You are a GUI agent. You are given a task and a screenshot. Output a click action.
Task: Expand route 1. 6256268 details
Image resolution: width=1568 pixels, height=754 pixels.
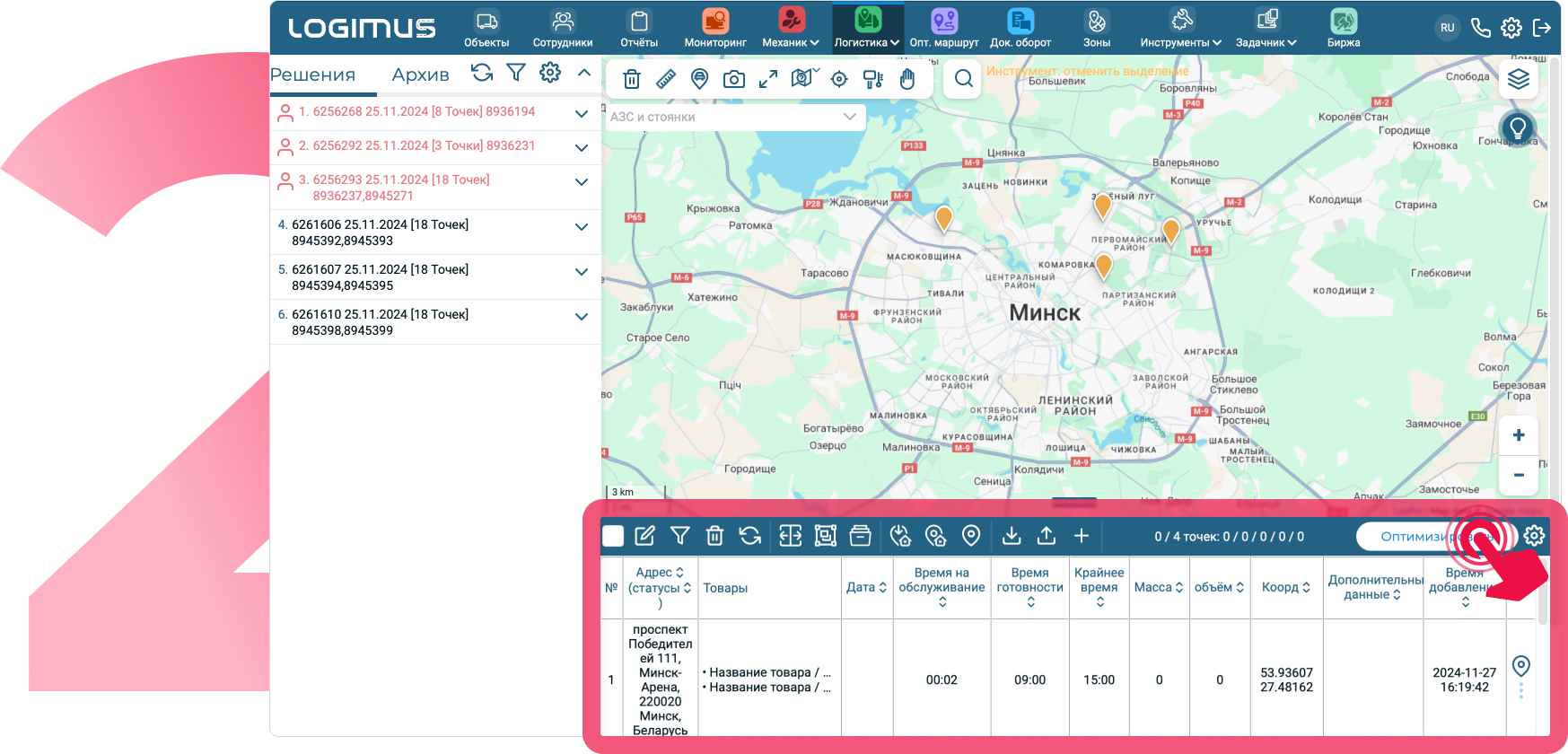(x=582, y=113)
